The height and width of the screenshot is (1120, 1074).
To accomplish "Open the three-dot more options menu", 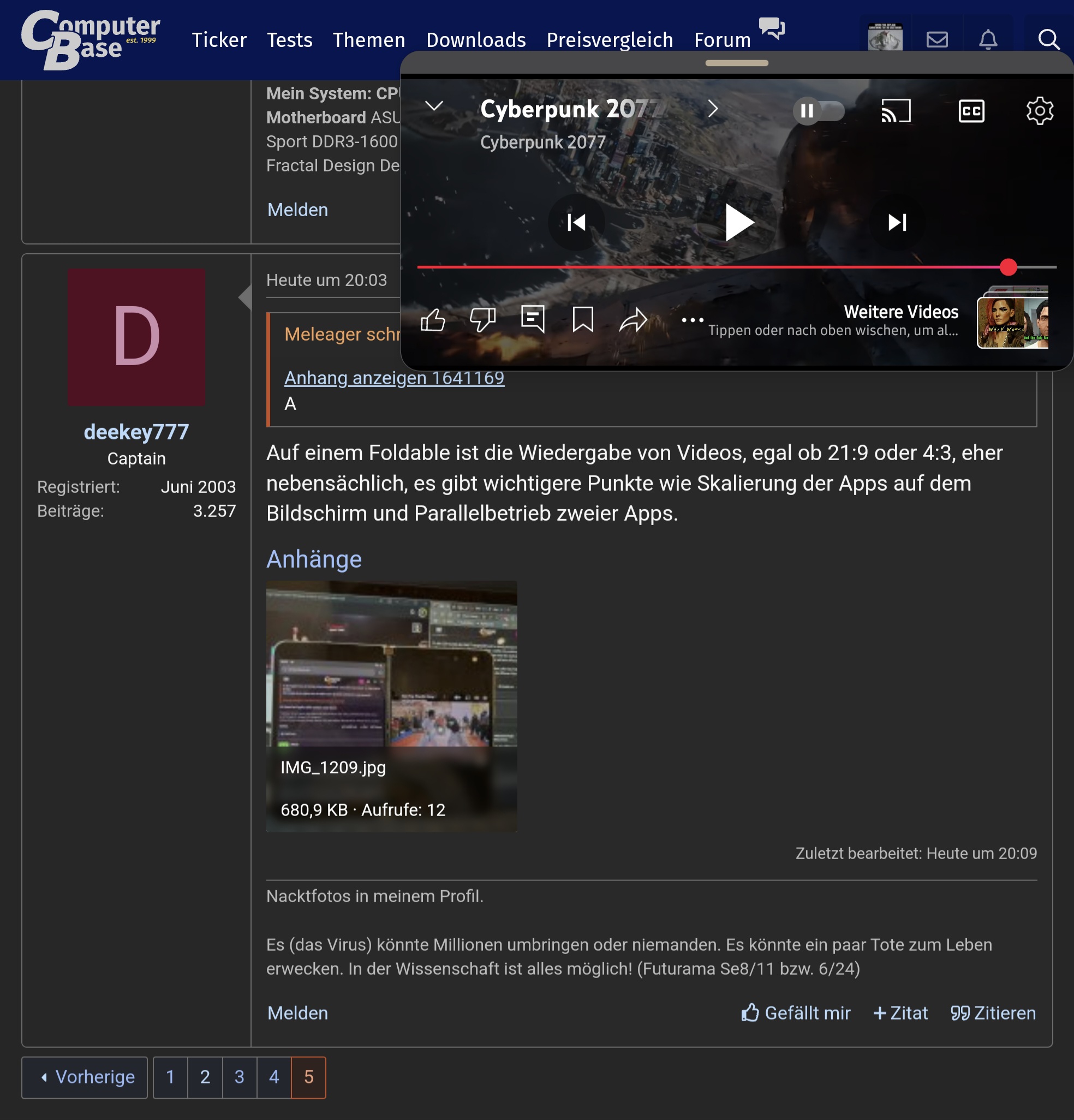I will point(692,320).
